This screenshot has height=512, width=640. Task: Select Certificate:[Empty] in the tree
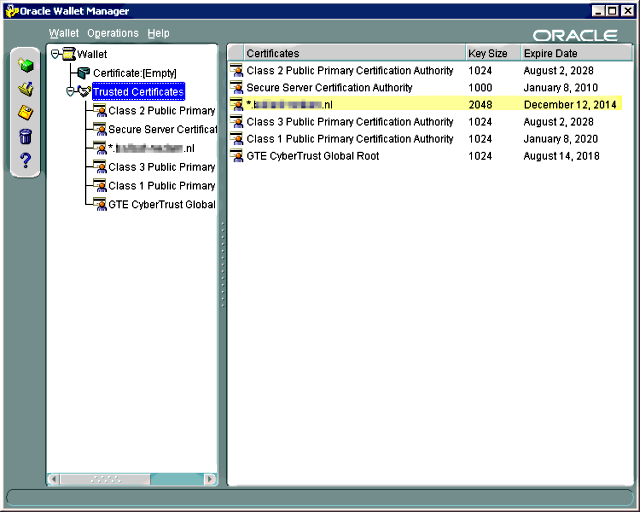135,73
